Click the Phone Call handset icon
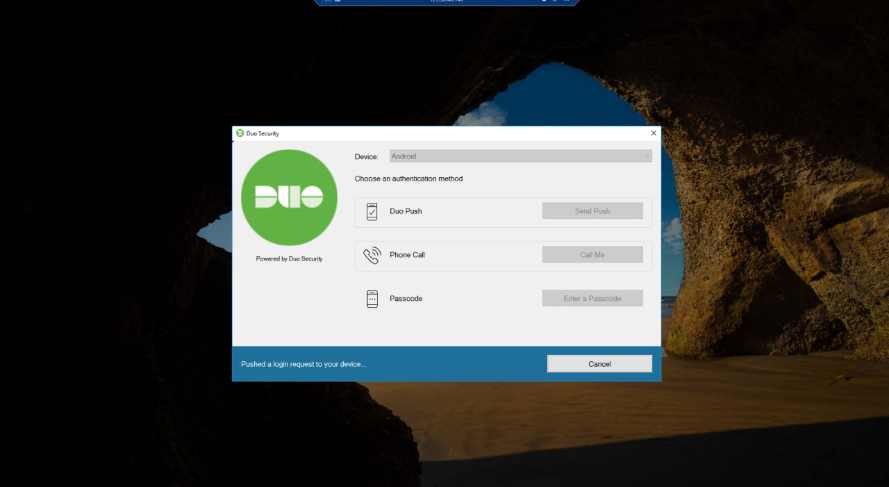The width and height of the screenshot is (889, 487). [372, 255]
